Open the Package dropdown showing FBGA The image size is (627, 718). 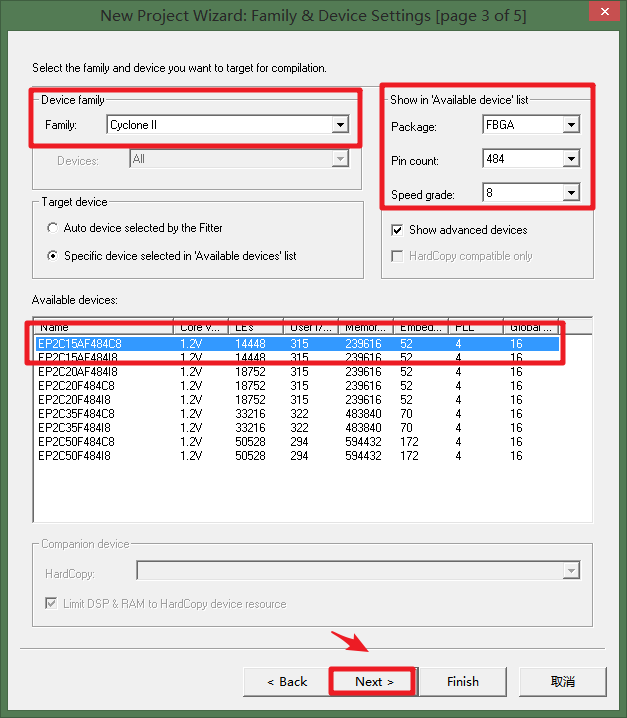pyautogui.click(x=531, y=125)
